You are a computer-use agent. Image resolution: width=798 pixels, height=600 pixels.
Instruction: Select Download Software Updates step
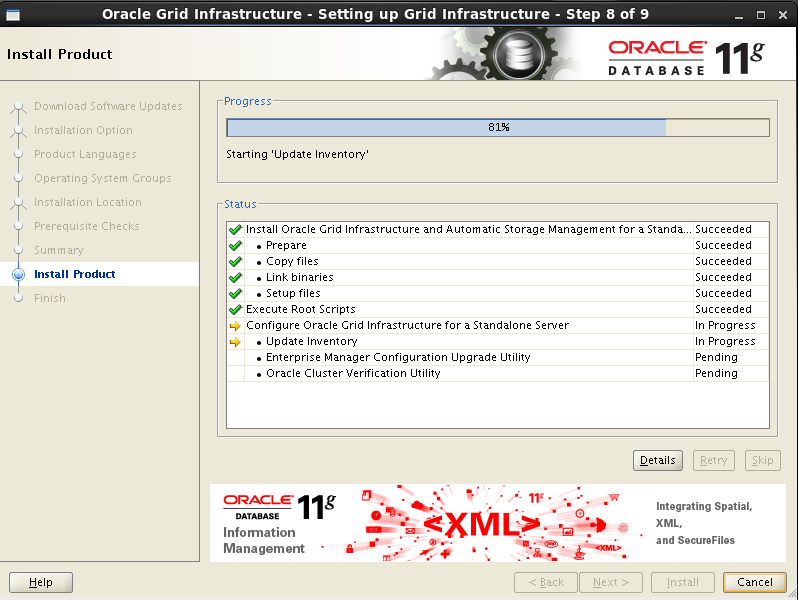coord(108,106)
